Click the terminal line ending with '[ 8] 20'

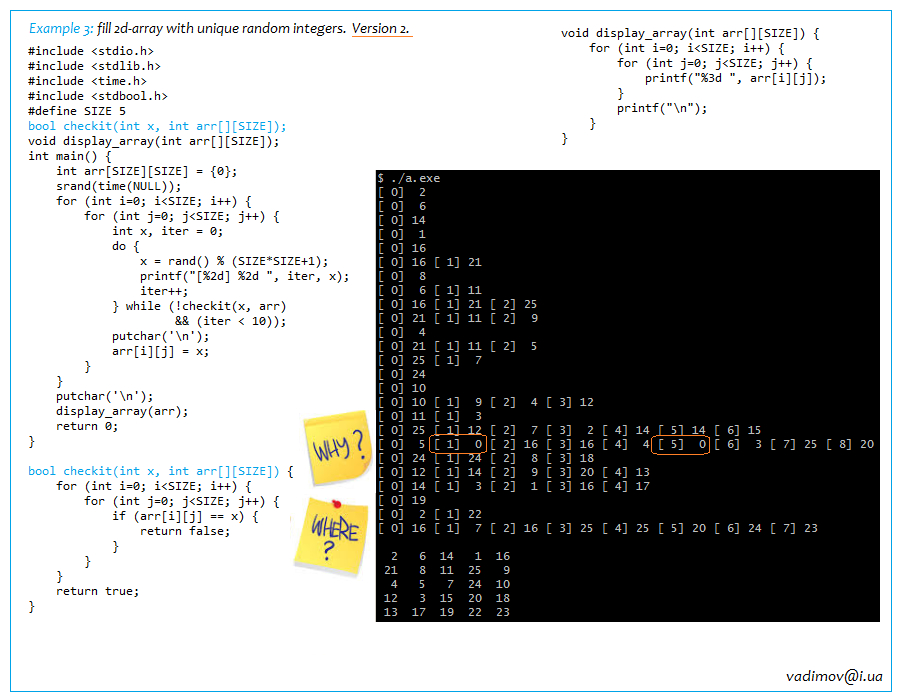626,444
